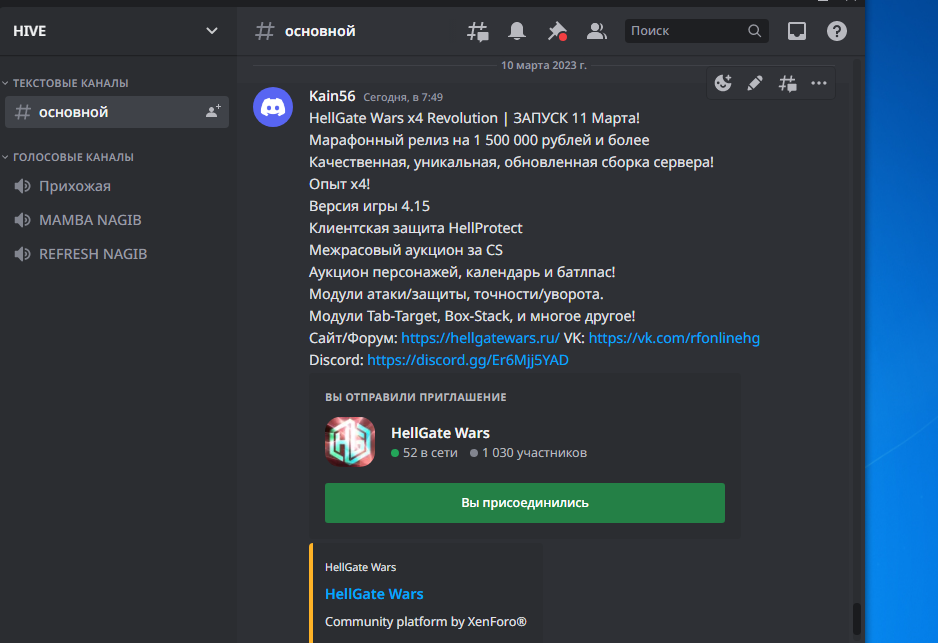Open the Help icon
Viewport: 938px width, 643px height.
pos(837,31)
